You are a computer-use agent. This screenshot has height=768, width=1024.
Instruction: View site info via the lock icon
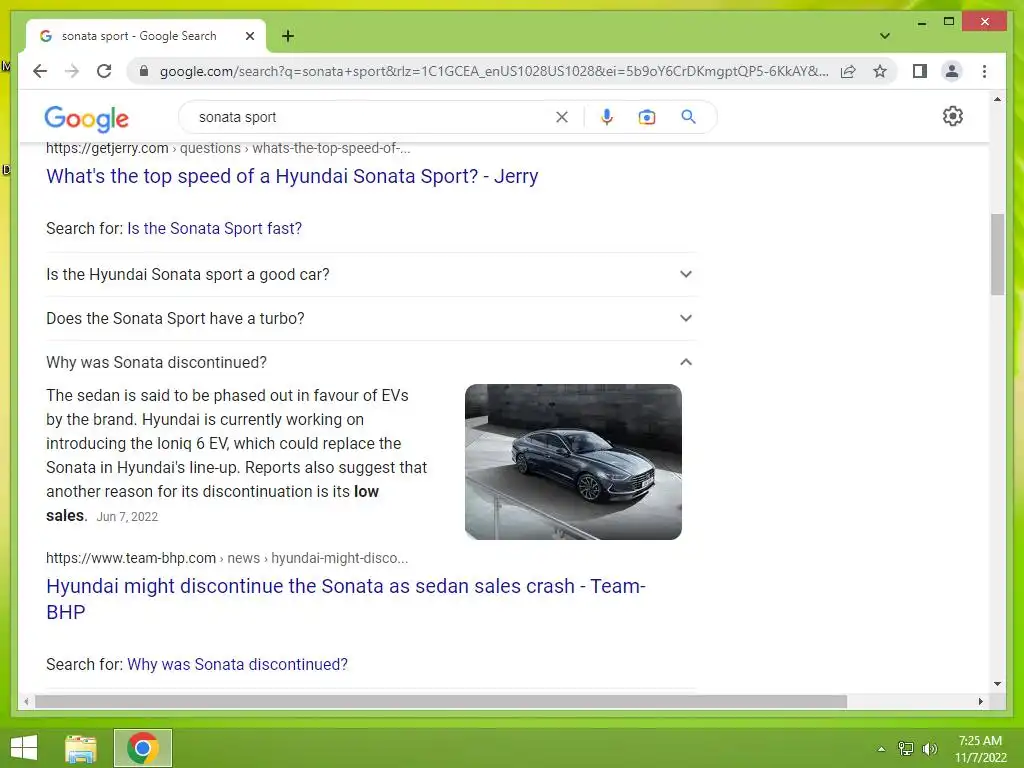point(144,71)
